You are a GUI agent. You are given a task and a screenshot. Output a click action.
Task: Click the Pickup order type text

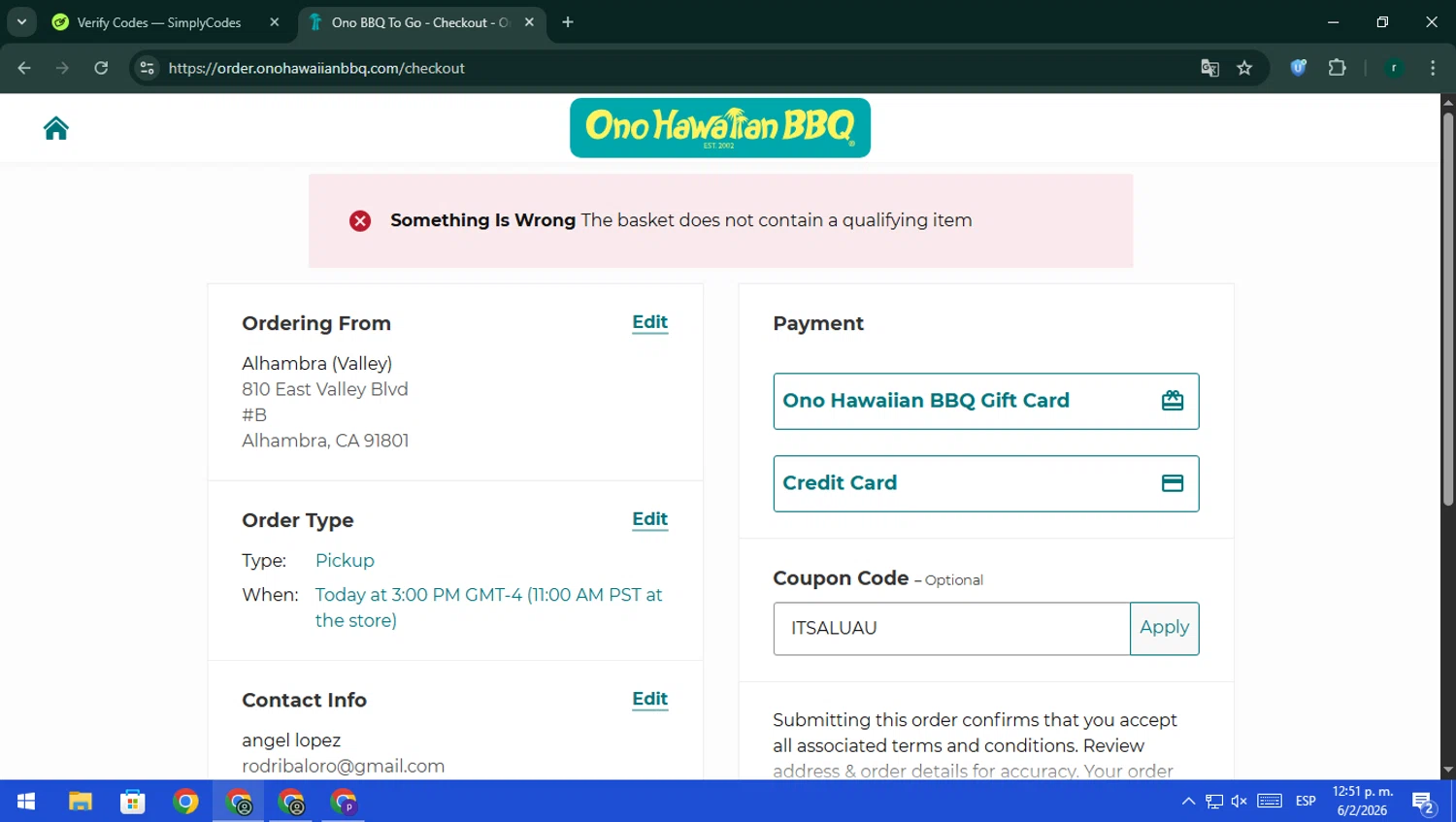pyautogui.click(x=345, y=561)
